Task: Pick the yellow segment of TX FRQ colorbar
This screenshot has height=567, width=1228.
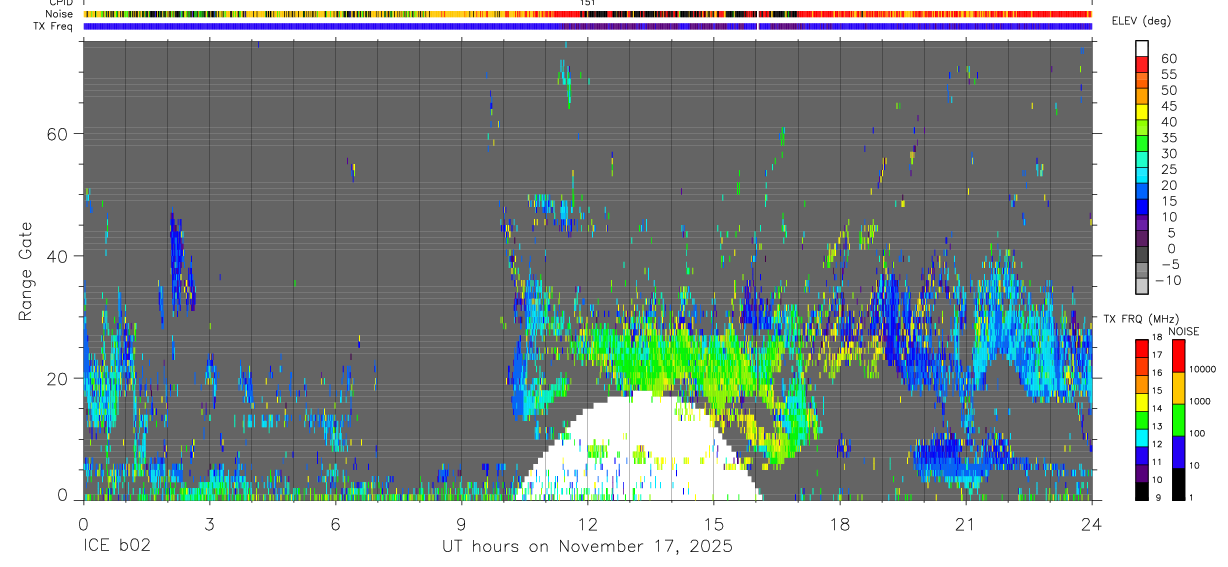Action: [x=1142, y=402]
